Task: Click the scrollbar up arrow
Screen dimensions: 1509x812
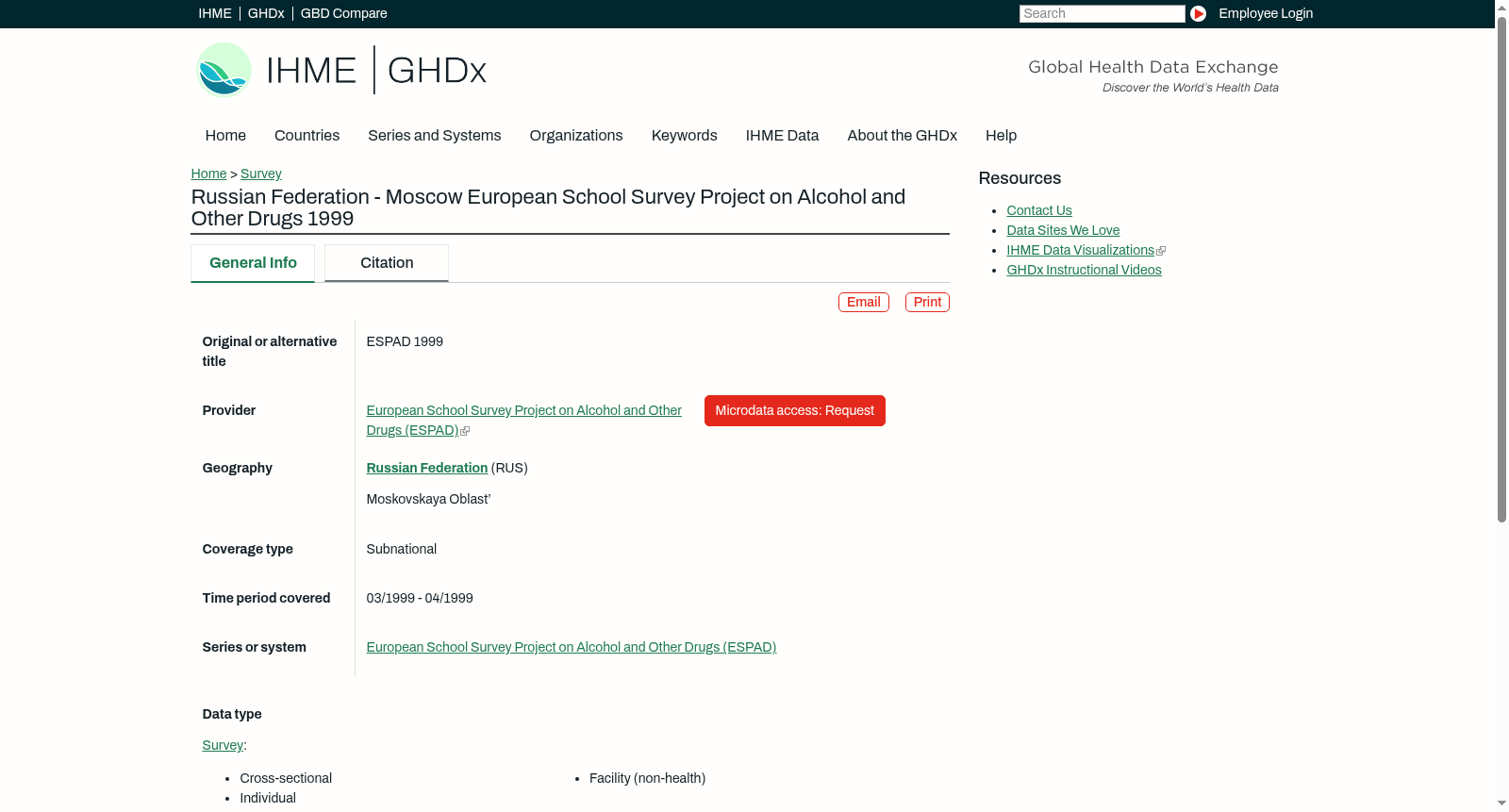Action: (x=1501, y=7)
